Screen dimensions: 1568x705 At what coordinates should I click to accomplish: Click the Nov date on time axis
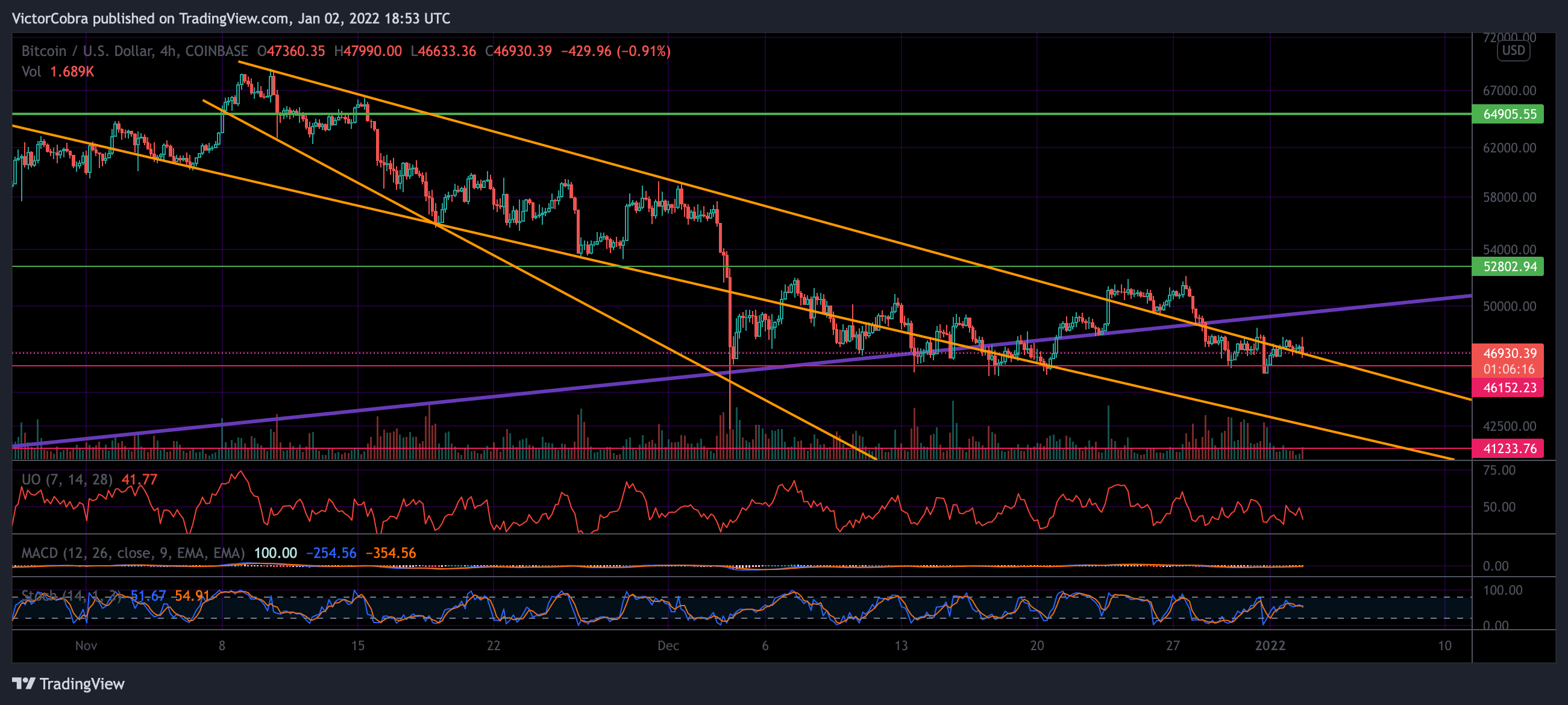click(x=86, y=645)
